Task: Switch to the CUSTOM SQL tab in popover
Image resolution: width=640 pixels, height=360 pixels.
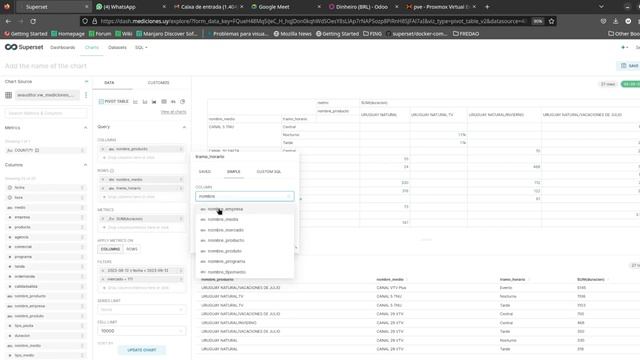Action: click(269, 172)
